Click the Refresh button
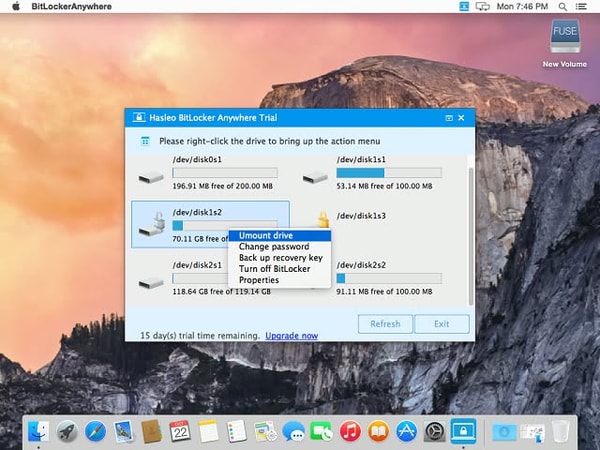 tap(385, 324)
